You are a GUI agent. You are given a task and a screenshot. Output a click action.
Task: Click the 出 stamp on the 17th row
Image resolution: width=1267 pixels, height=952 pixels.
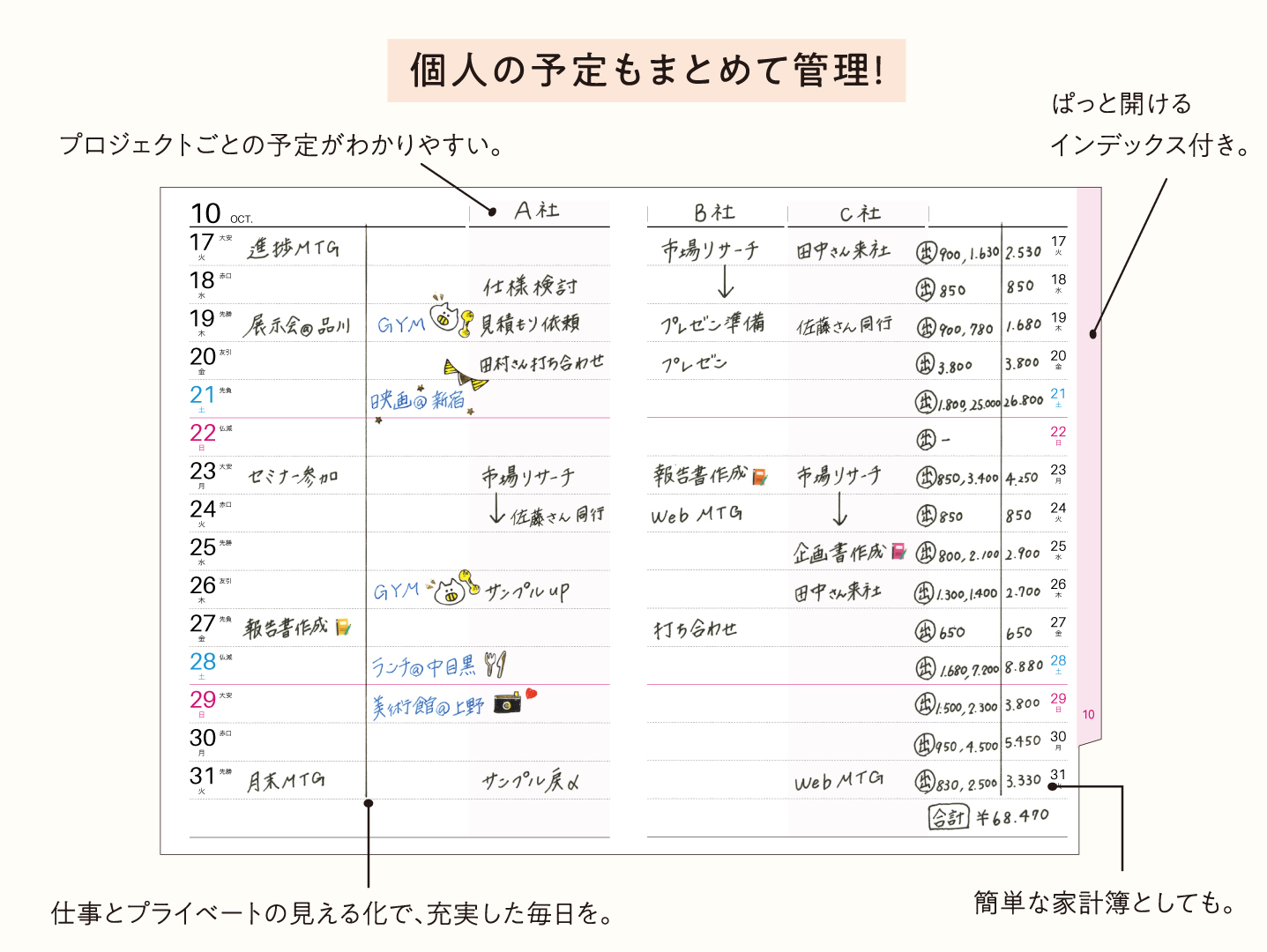926,252
